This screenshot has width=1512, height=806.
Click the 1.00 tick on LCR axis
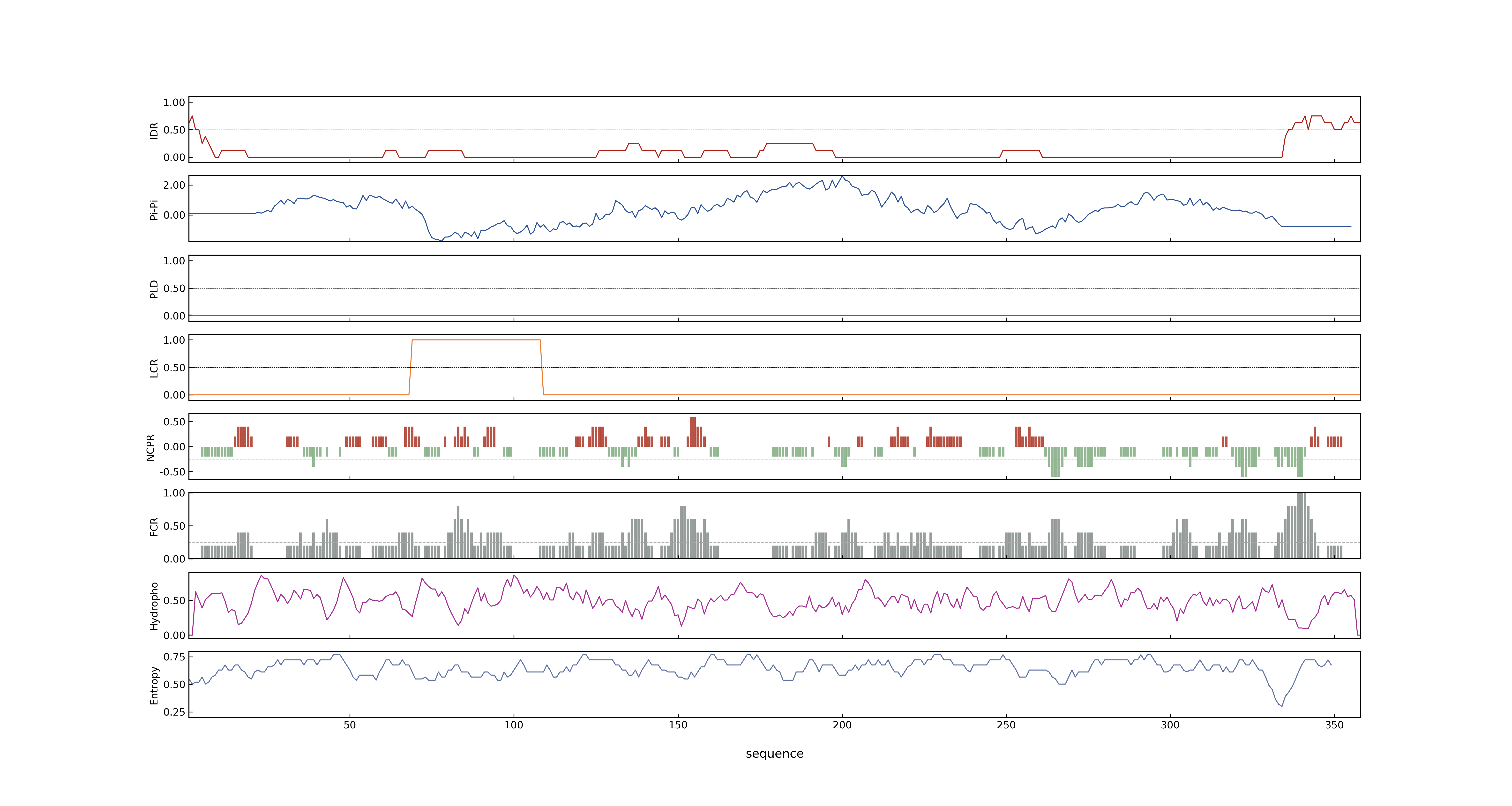coord(174,340)
